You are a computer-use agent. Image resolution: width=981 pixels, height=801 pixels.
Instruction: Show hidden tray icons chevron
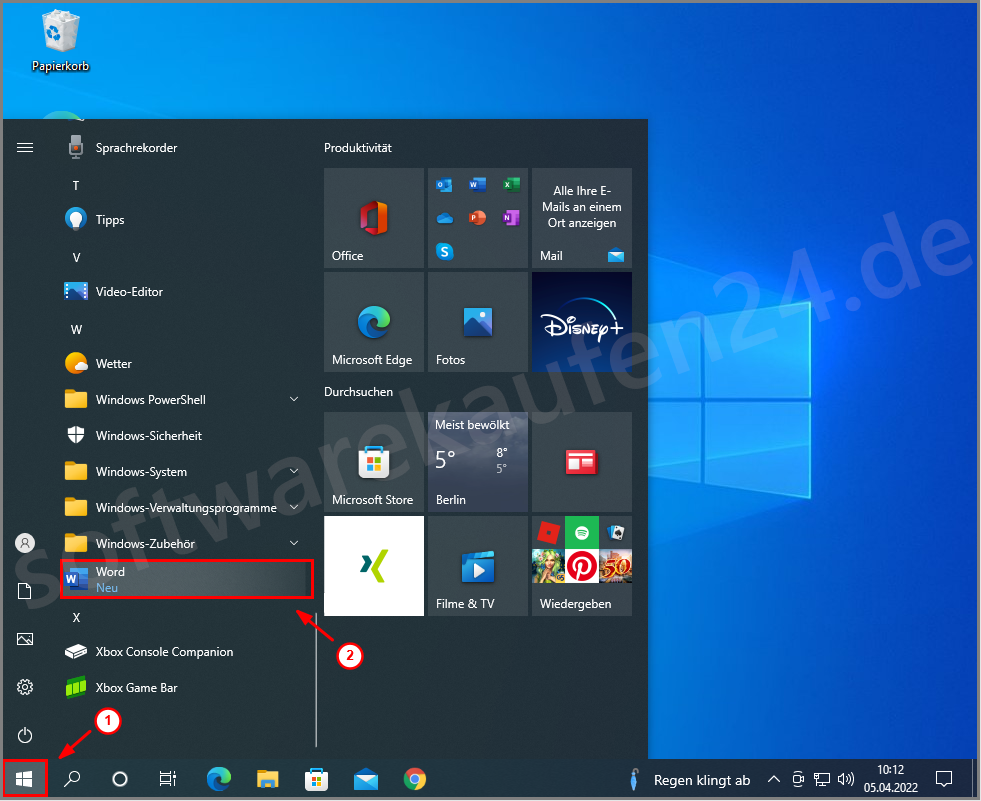[x=774, y=780]
